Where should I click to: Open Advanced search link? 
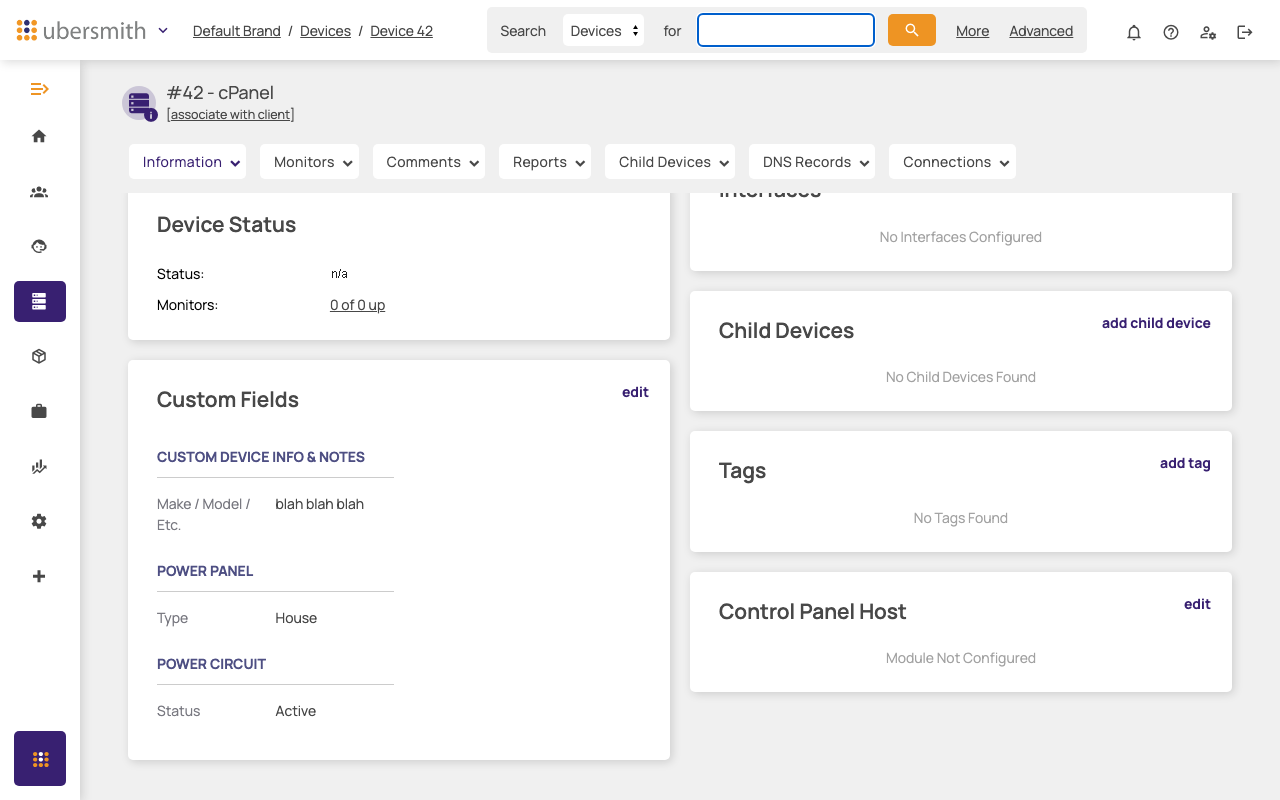click(1041, 31)
